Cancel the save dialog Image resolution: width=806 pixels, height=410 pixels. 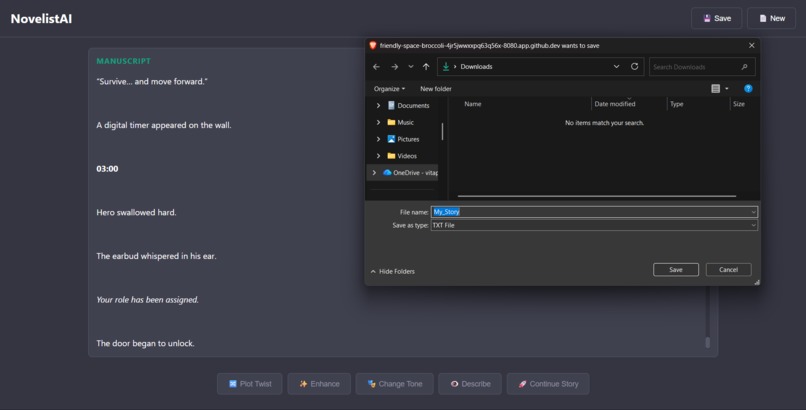tap(728, 270)
